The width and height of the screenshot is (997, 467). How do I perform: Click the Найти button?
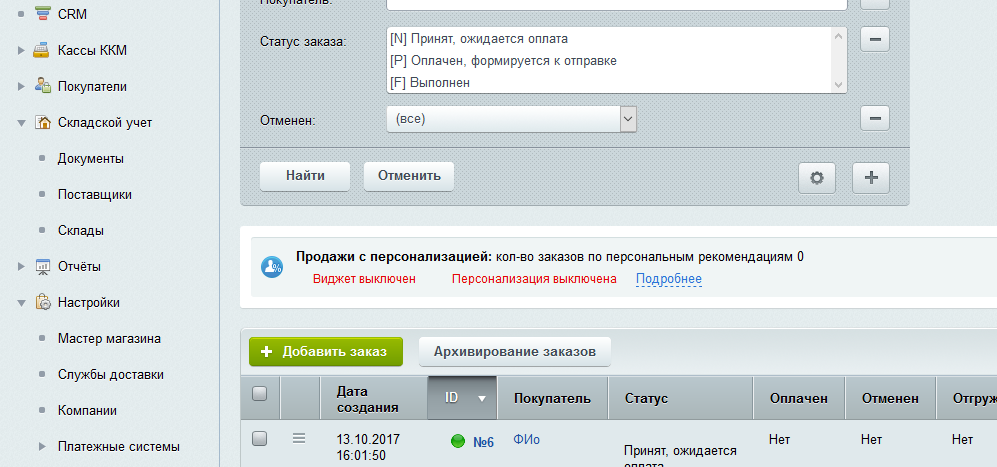click(x=305, y=175)
